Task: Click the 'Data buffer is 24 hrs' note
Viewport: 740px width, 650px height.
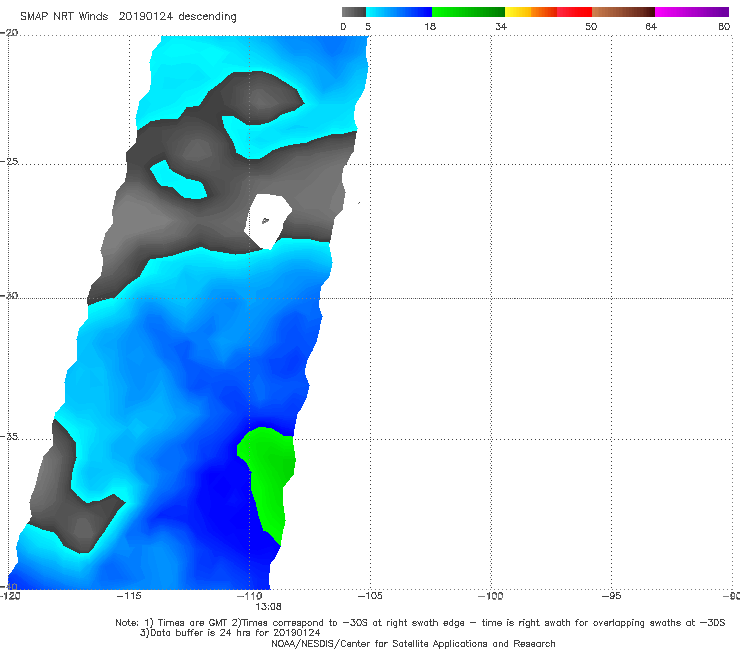Action: tap(230, 633)
